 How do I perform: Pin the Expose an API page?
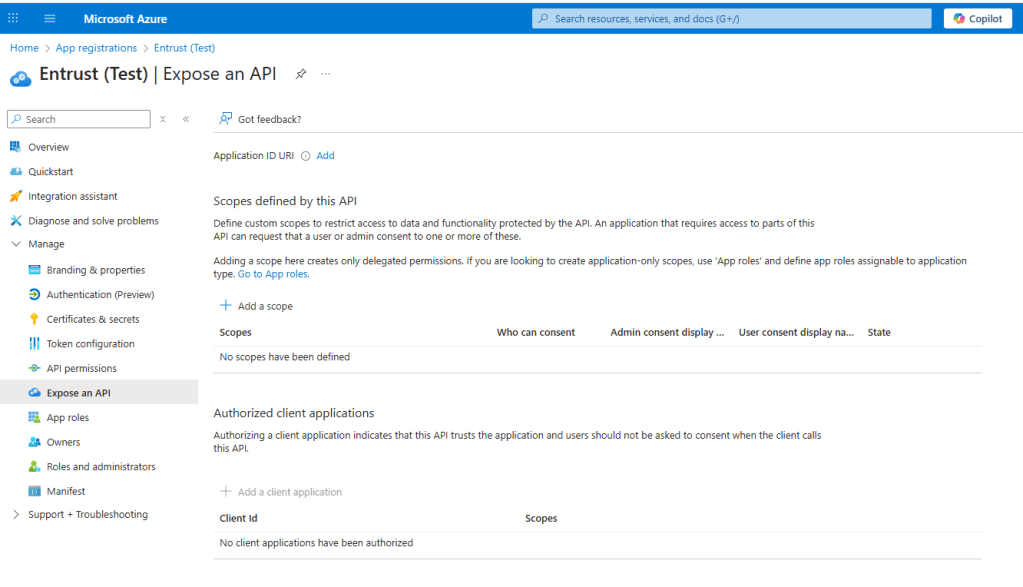[300, 74]
